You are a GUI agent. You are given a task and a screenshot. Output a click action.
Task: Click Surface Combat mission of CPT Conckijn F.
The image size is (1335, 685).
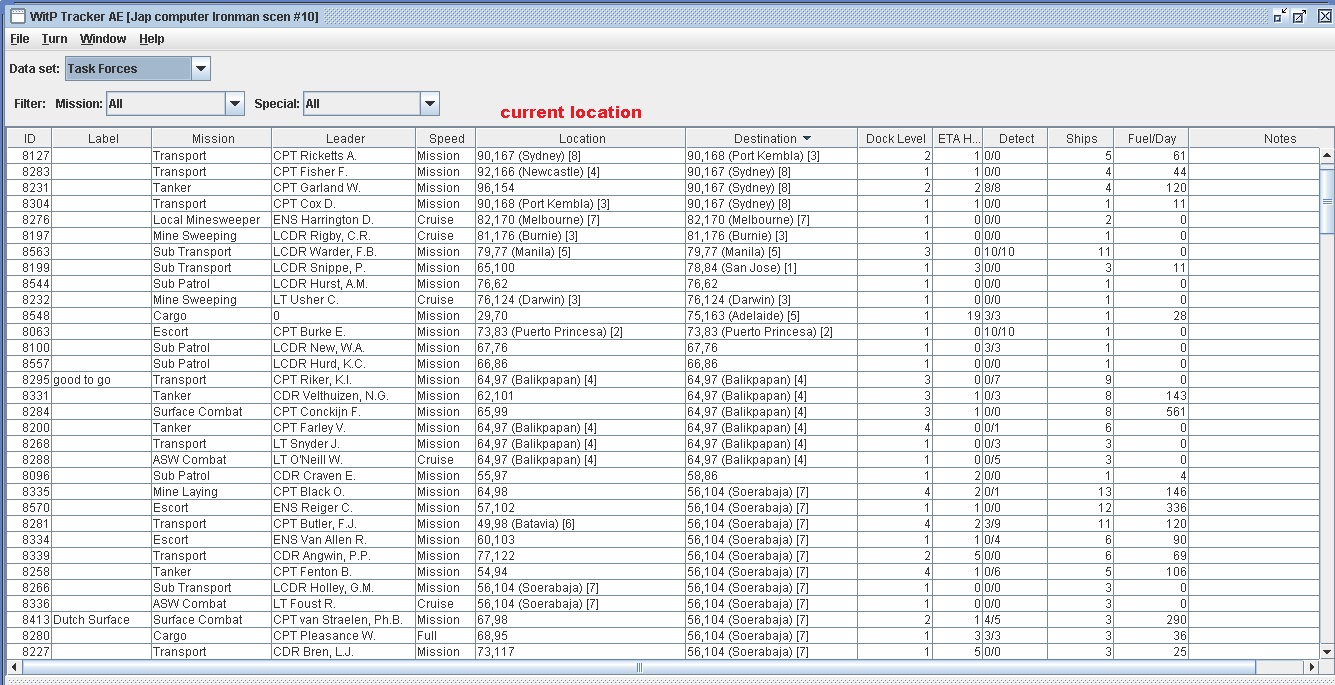click(211, 412)
